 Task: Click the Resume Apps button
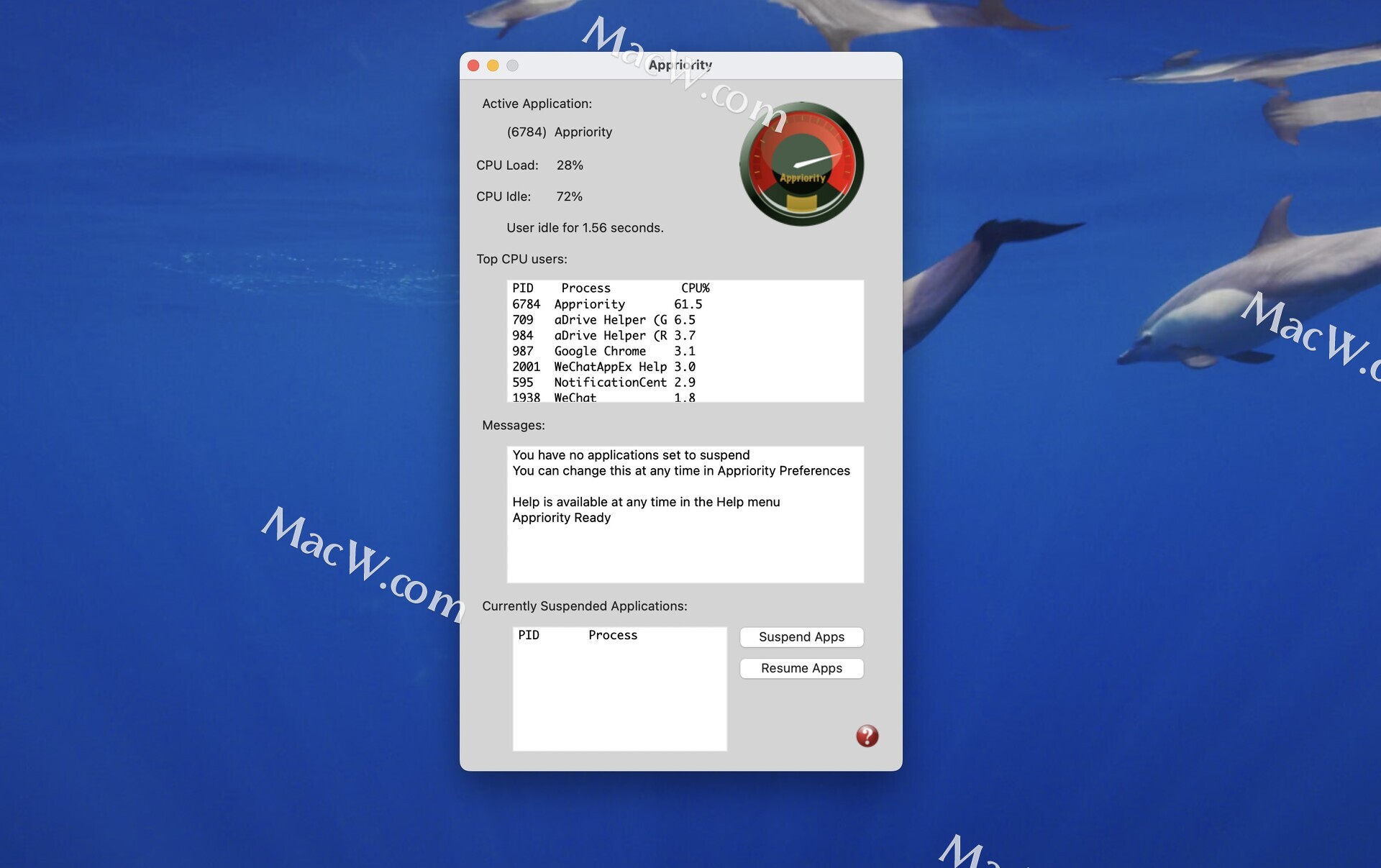click(801, 668)
